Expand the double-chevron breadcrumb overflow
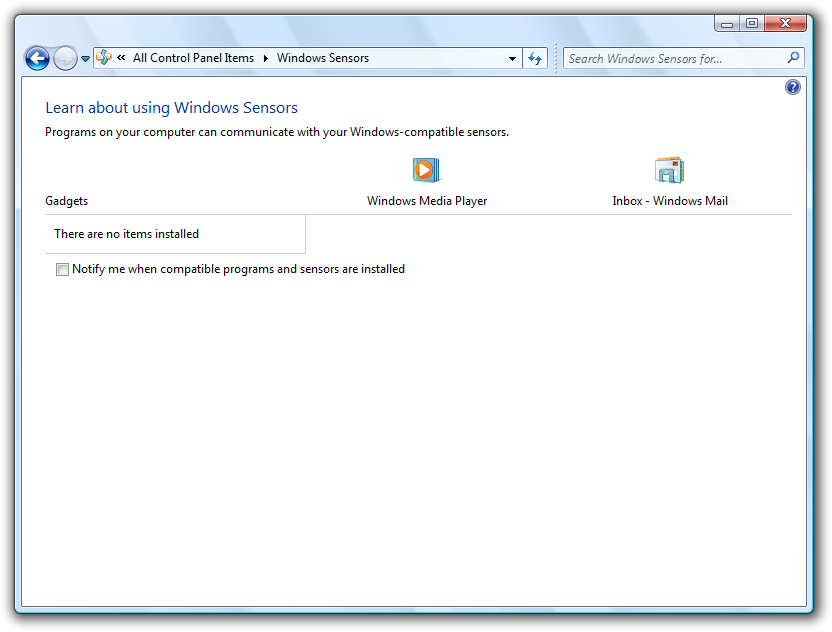832x632 pixels. [121, 57]
